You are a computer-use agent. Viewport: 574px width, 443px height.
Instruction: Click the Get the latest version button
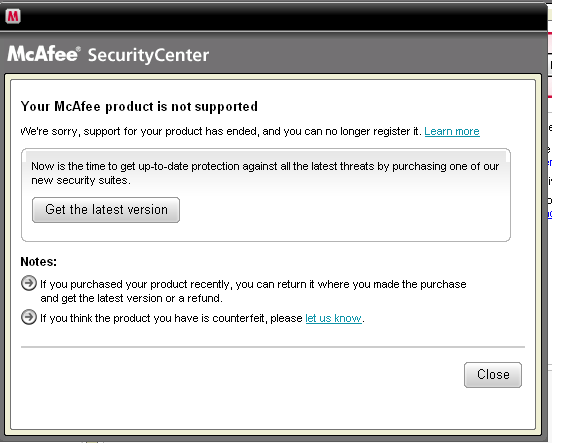pos(106,210)
